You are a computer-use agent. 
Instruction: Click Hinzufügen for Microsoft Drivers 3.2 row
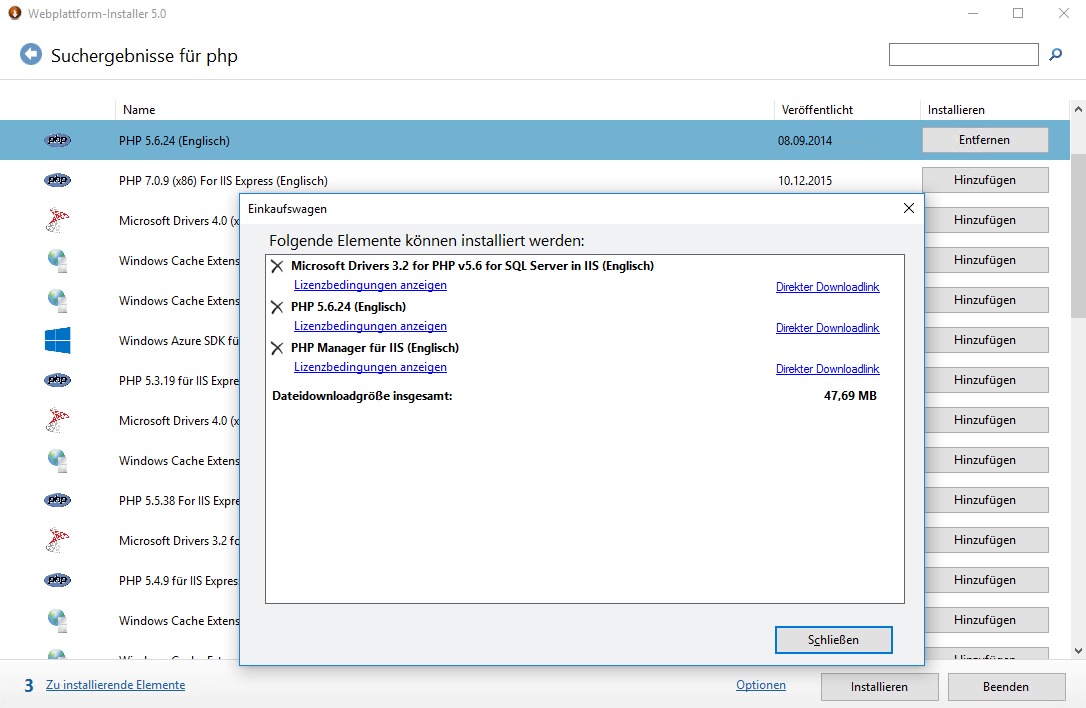pyautogui.click(x=984, y=540)
